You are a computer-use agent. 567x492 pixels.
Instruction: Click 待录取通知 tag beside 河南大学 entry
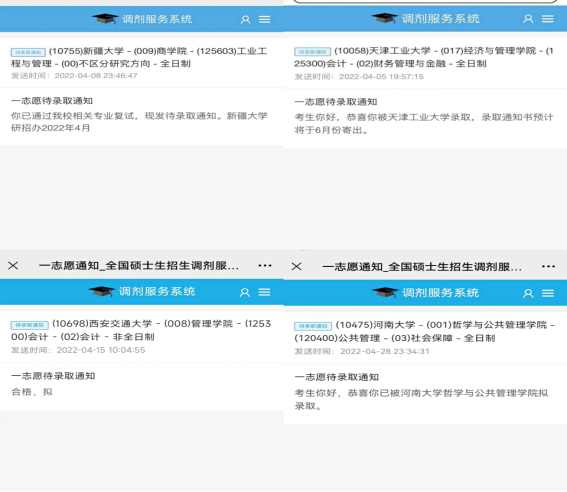(x=313, y=326)
